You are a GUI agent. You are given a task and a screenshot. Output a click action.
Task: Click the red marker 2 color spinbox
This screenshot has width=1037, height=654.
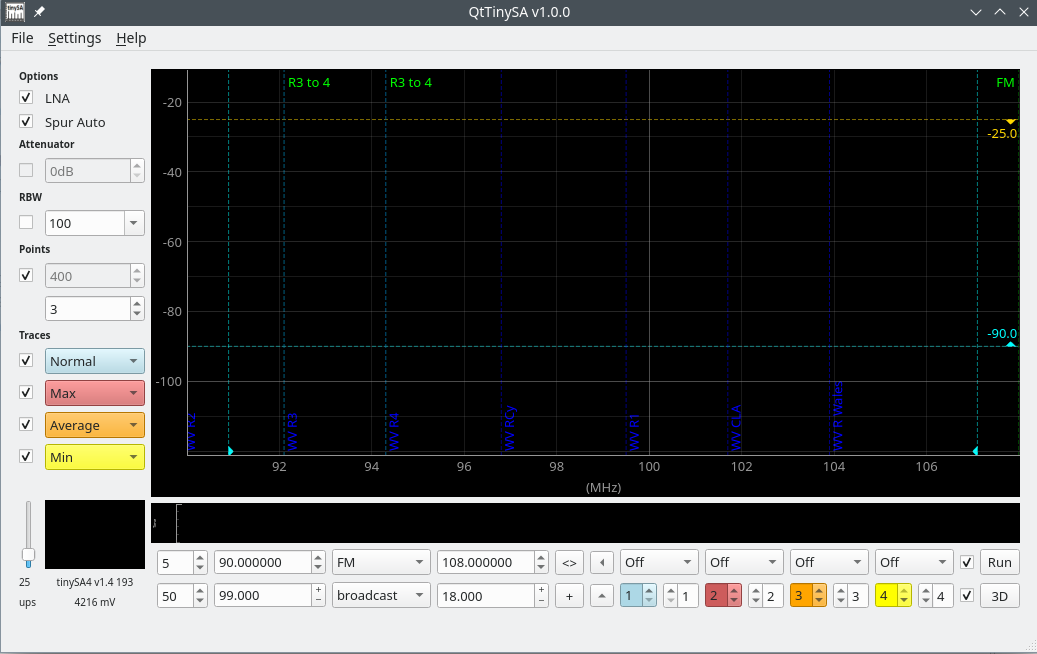coord(724,596)
